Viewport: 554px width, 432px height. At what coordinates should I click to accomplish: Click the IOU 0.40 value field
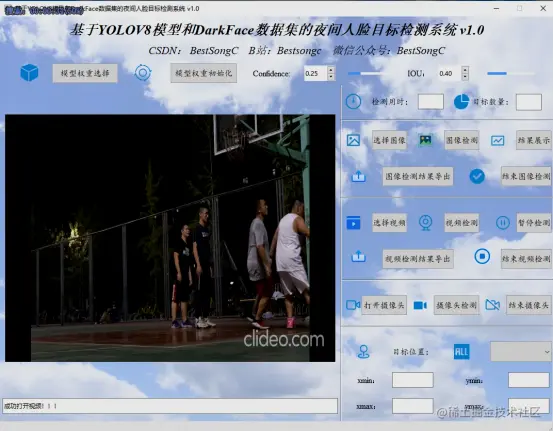[449, 73]
